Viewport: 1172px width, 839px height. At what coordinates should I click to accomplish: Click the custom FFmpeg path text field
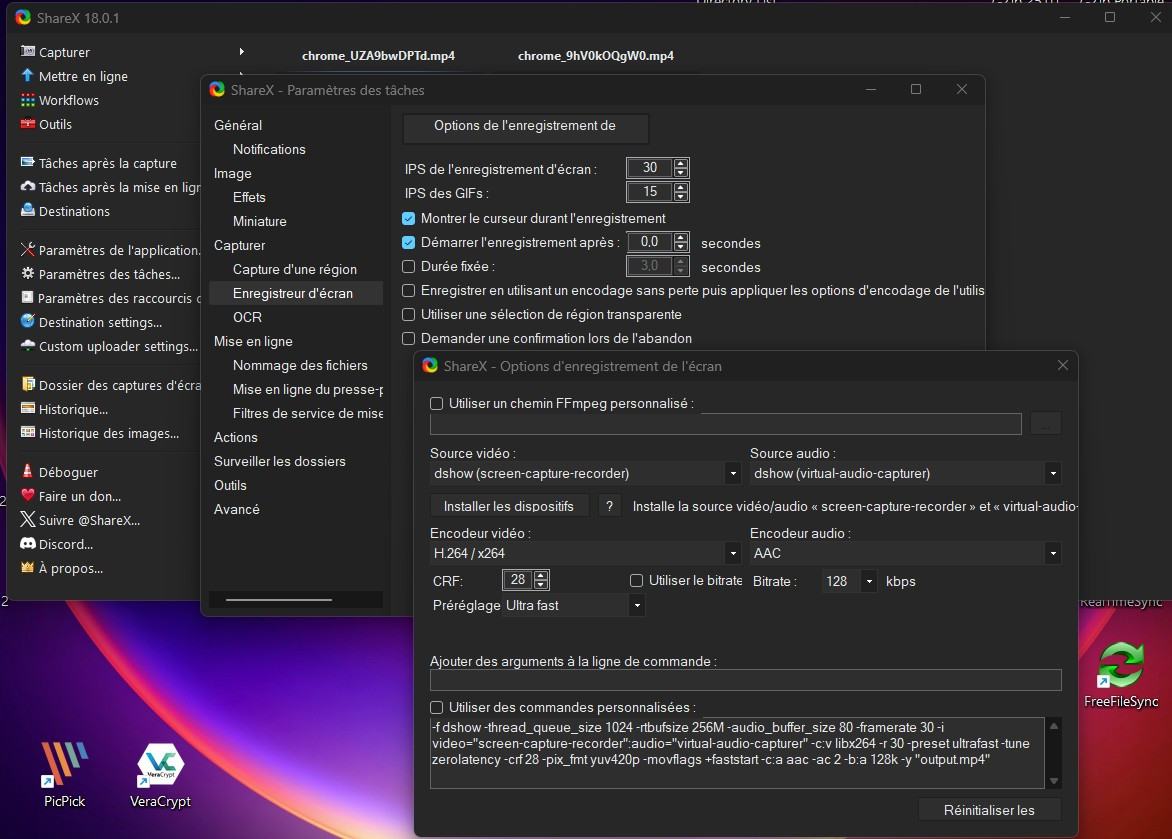coord(725,424)
